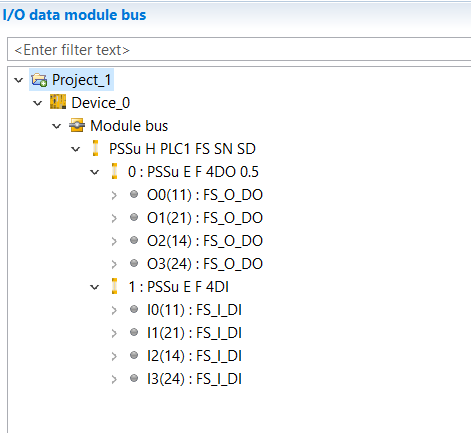The image size is (471, 433).
Task: Select O3(24) : FS_O_DO tree item
Action: (205, 264)
